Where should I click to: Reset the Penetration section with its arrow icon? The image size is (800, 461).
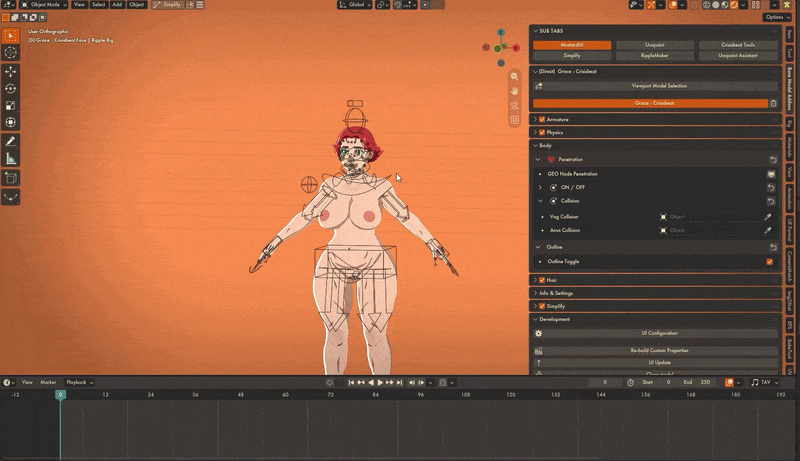(x=773, y=160)
